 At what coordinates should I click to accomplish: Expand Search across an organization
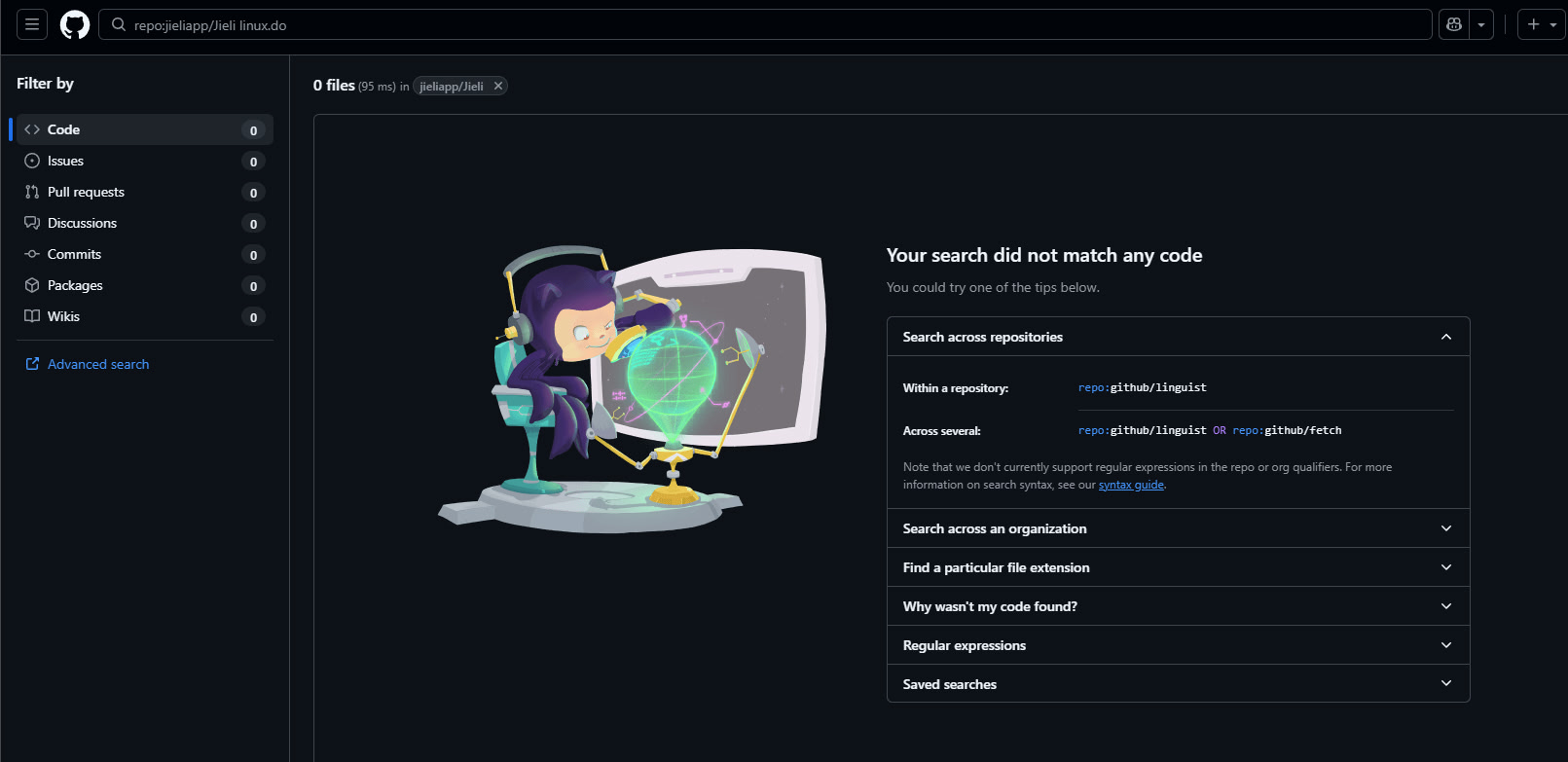pos(1178,528)
